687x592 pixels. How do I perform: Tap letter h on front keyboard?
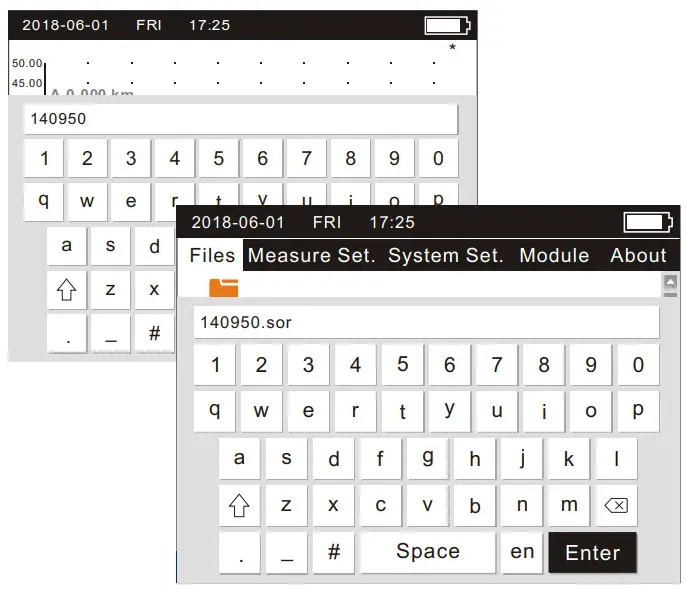click(x=475, y=458)
